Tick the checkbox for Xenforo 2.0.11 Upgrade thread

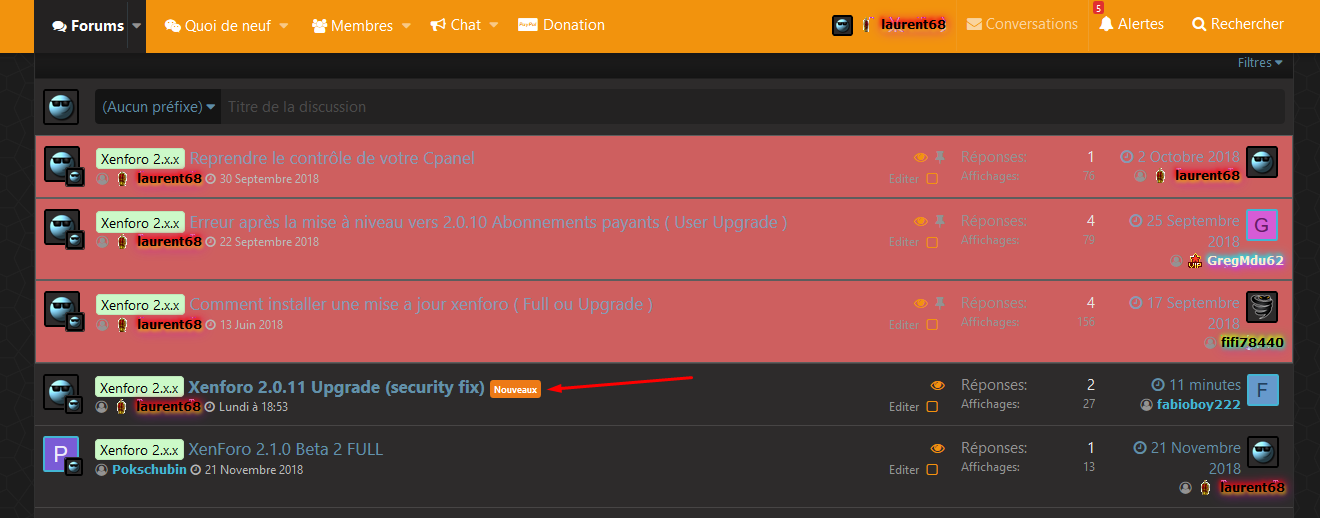click(932, 407)
